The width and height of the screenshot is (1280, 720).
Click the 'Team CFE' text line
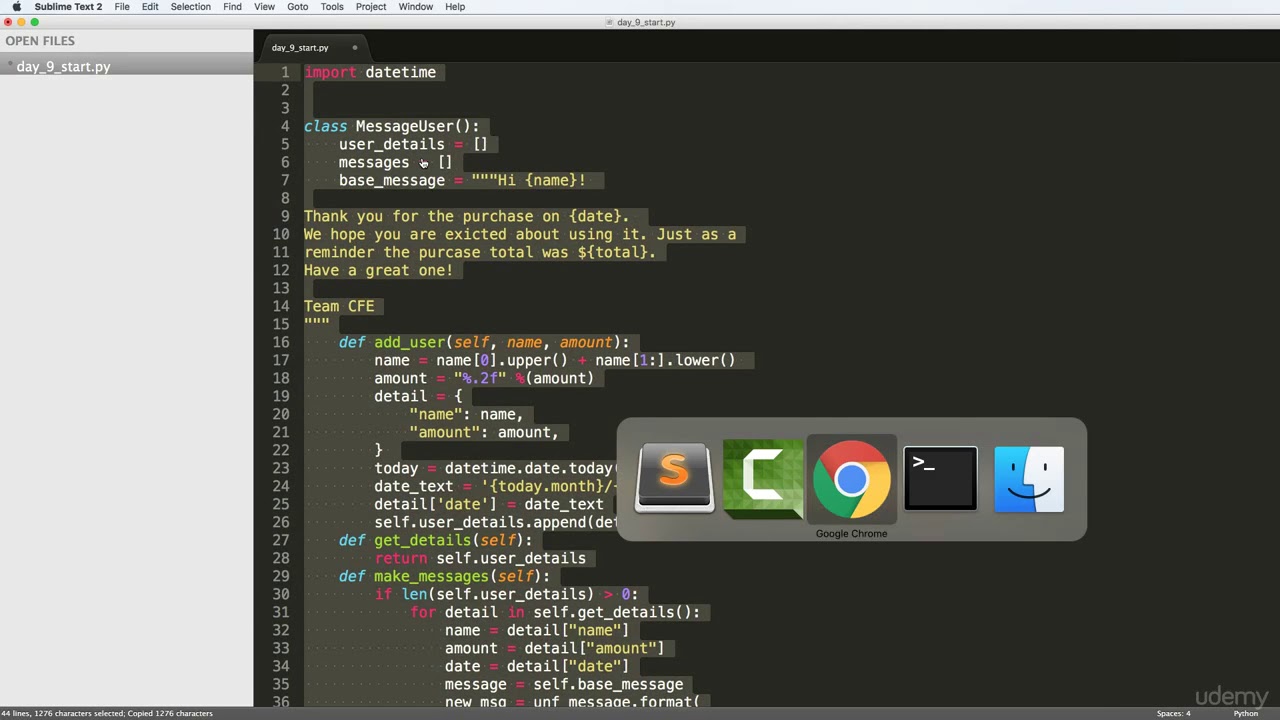click(x=339, y=306)
